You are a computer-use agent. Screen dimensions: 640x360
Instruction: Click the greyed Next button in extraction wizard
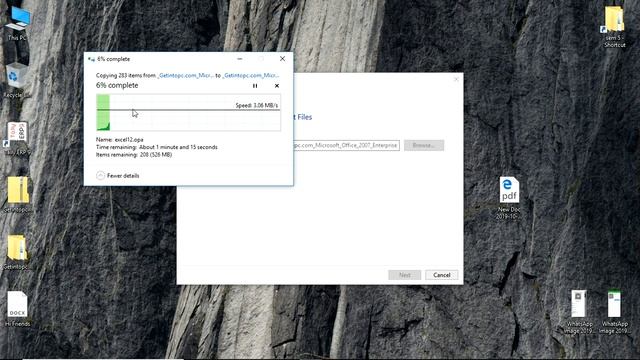404,275
